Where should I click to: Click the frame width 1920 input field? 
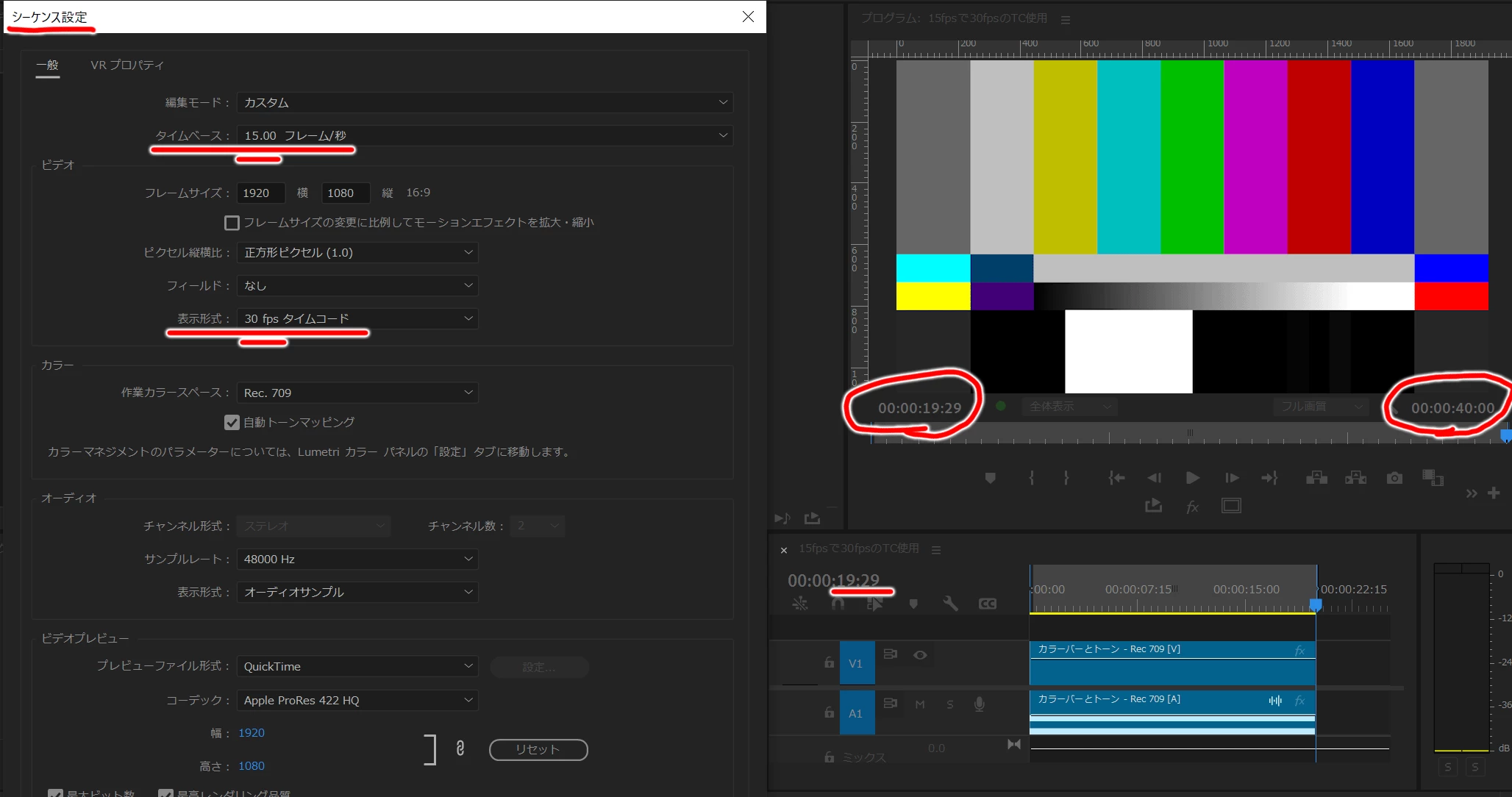(260, 193)
